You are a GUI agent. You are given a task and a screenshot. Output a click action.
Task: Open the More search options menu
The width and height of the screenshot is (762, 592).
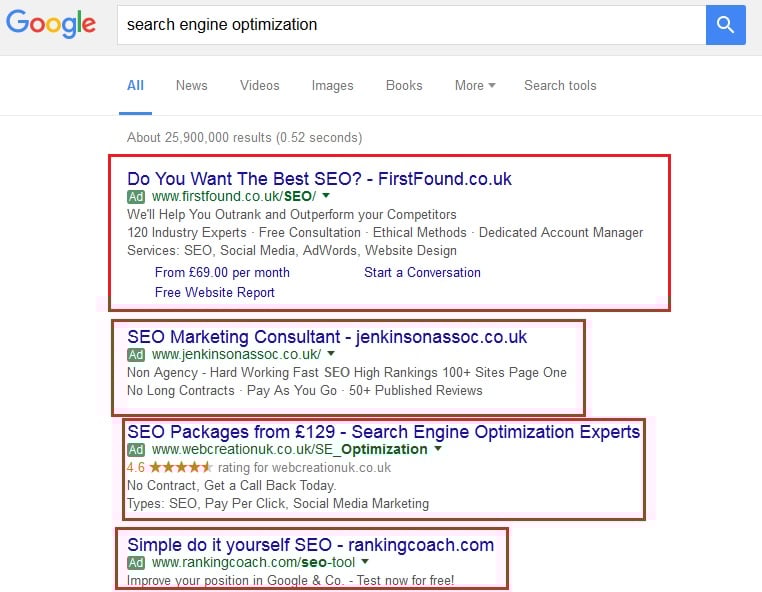[475, 86]
